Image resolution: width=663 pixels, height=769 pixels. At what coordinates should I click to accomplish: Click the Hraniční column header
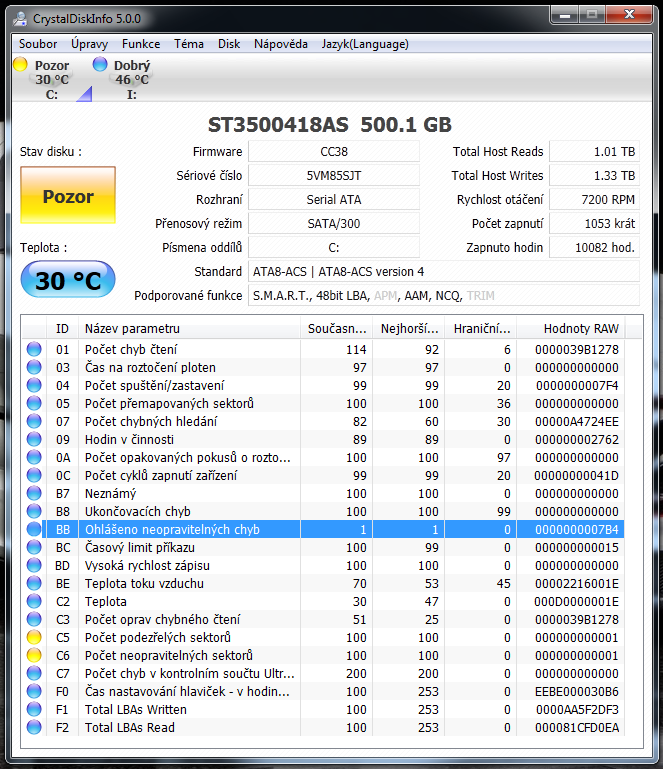tap(481, 329)
